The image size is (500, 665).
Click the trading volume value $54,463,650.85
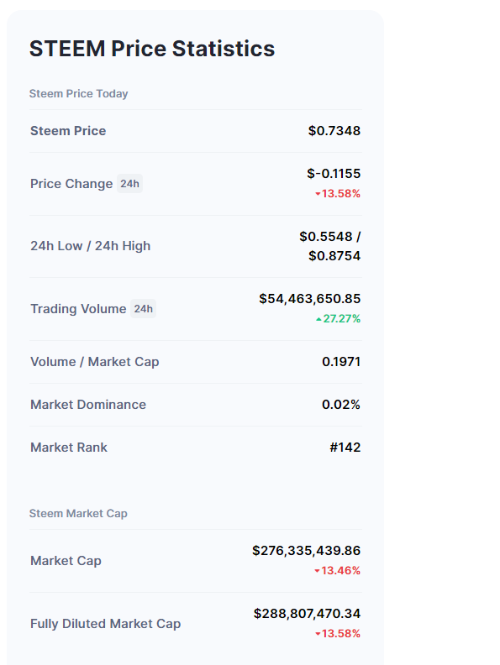click(310, 299)
